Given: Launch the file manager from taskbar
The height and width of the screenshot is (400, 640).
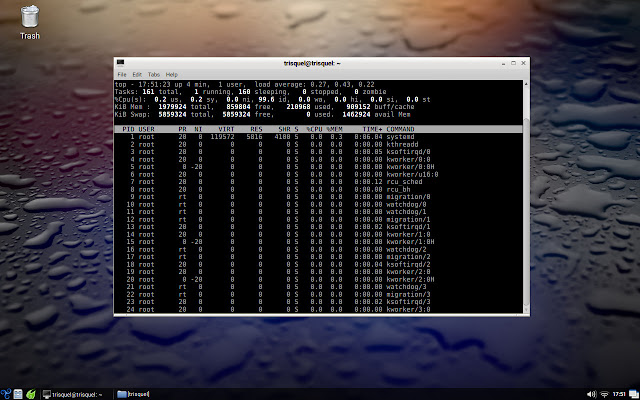Looking at the screenshot, I should (18, 394).
